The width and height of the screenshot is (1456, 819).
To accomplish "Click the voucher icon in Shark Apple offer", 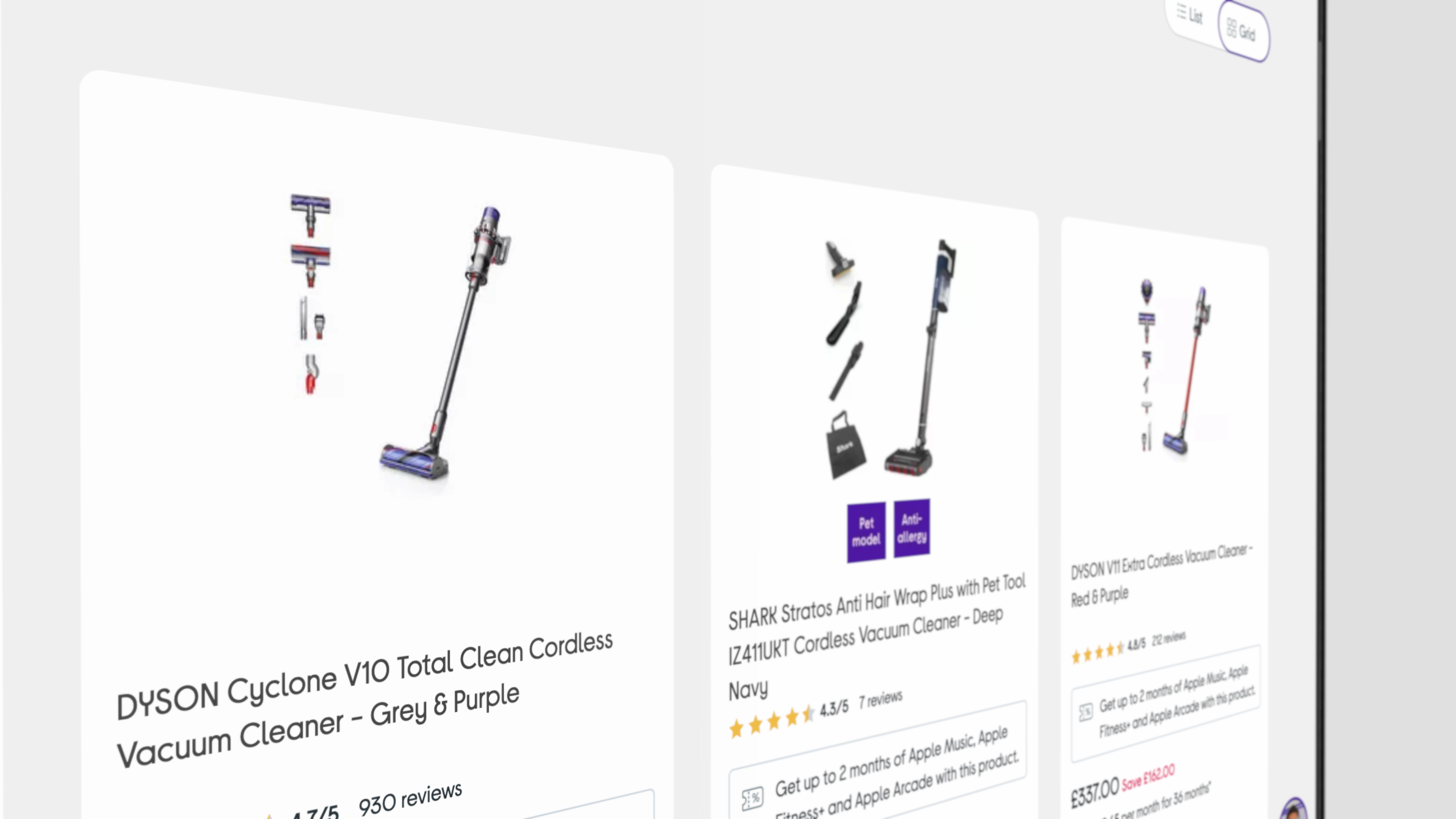I will coord(752,798).
